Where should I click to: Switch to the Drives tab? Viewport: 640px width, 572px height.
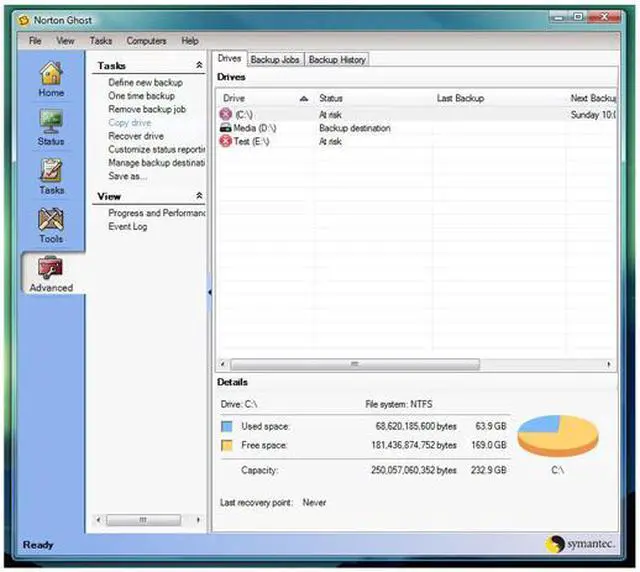(229, 58)
